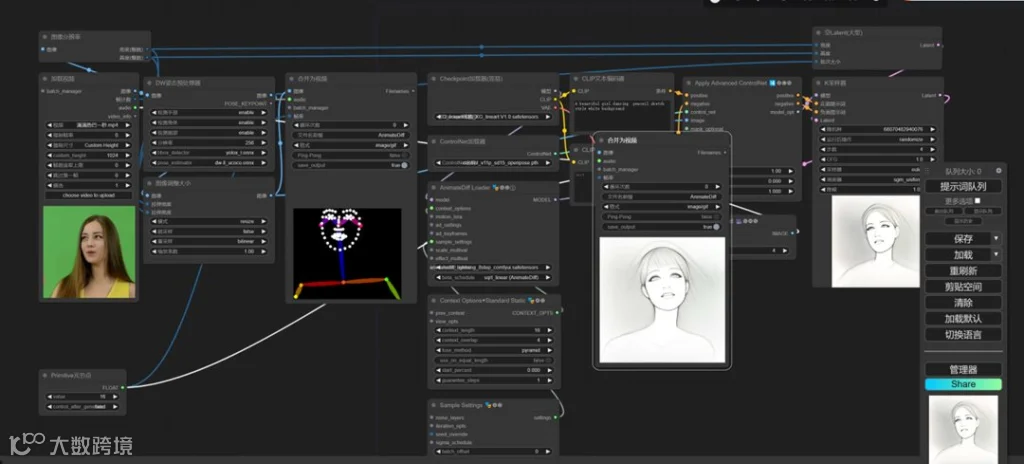The height and width of the screenshot is (464, 1024).
Task: Open the dropdown arrow beside 保存
Action: [996, 239]
